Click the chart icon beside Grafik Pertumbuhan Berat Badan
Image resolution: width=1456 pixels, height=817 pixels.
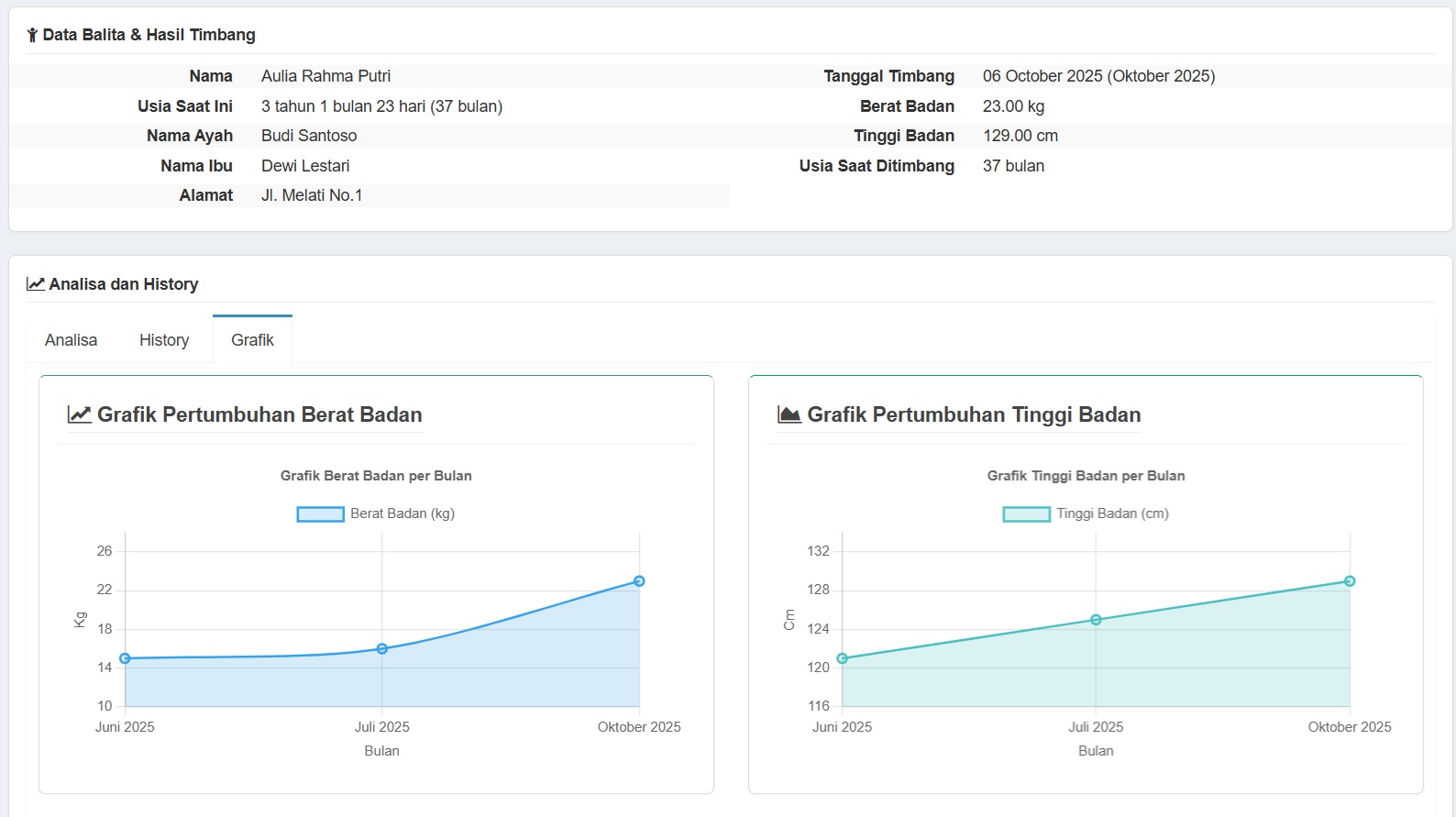pyautogui.click(x=80, y=415)
